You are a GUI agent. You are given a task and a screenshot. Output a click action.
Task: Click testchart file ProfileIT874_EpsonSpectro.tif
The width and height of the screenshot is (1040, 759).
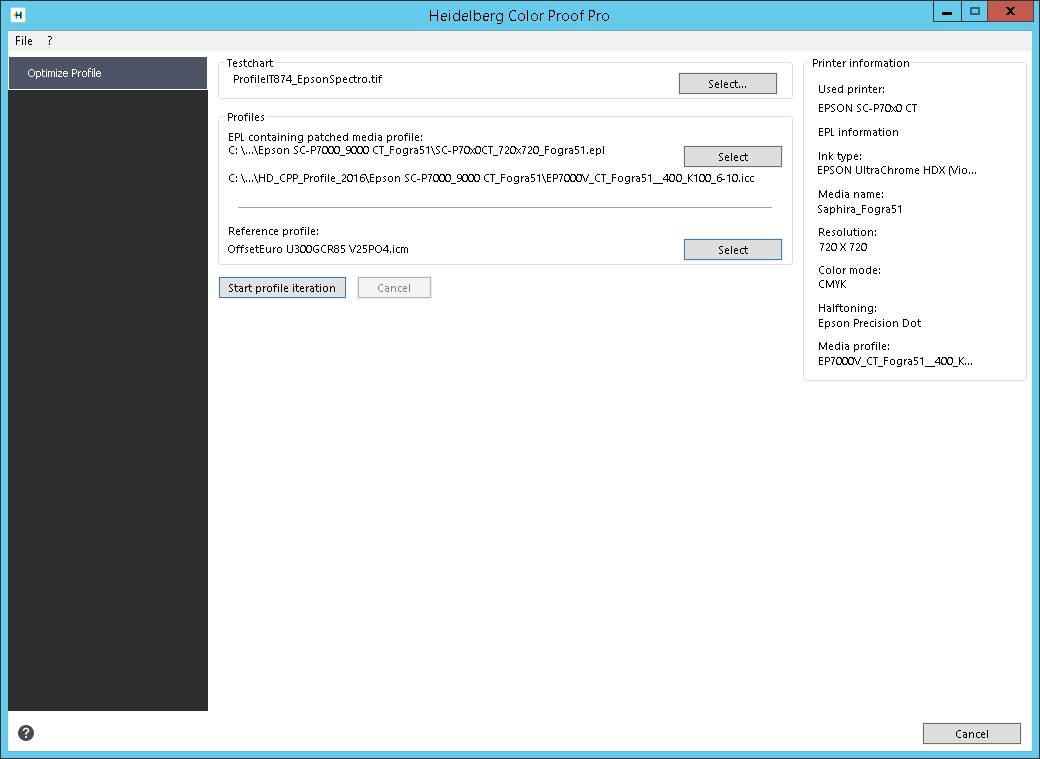pos(307,79)
